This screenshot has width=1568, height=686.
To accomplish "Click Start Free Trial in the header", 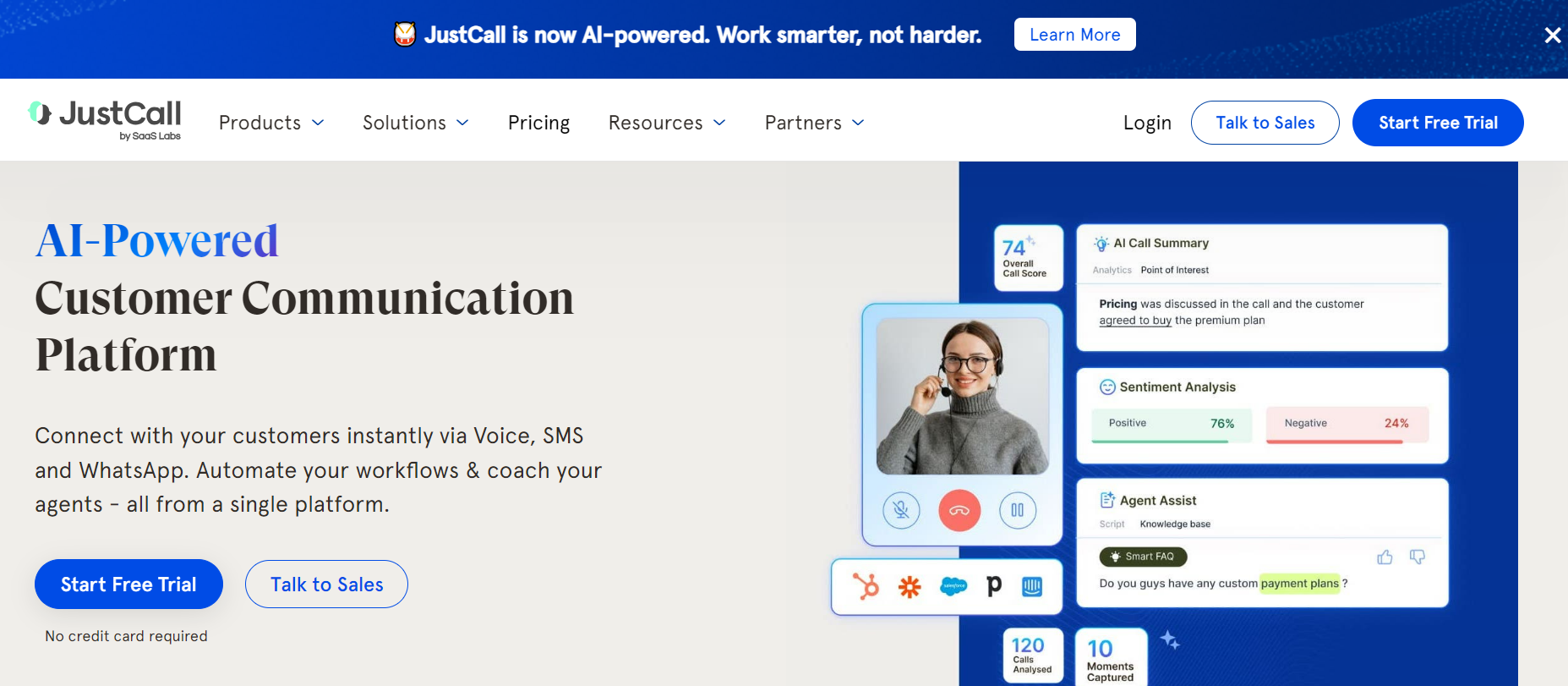I will coord(1438,123).
